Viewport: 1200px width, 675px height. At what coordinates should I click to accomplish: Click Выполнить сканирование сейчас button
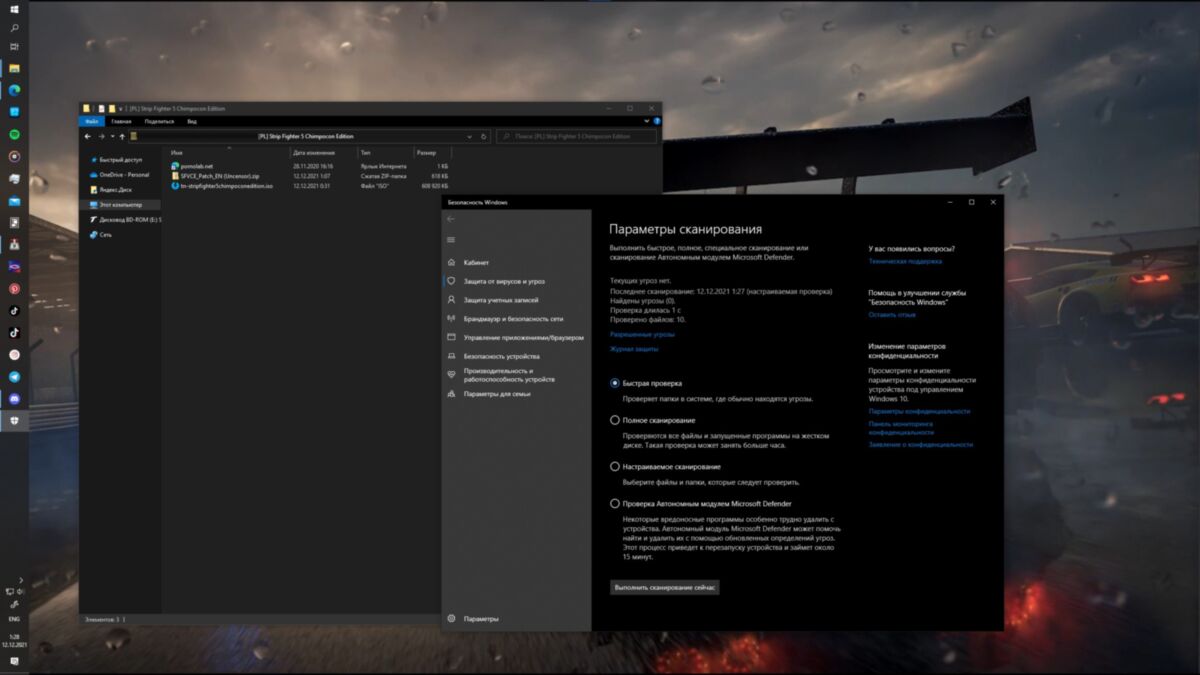664,587
